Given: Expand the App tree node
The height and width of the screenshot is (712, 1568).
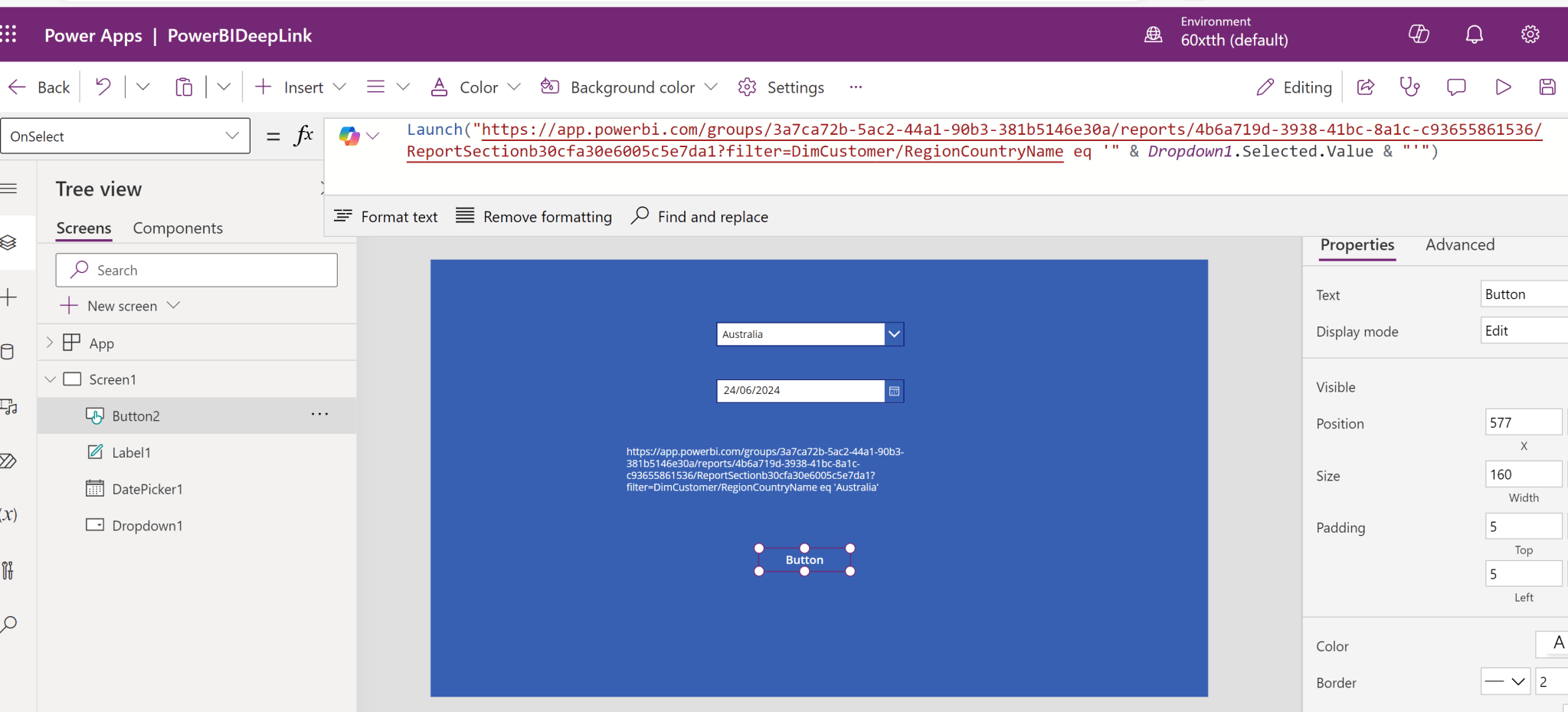Looking at the screenshot, I should click(x=50, y=343).
